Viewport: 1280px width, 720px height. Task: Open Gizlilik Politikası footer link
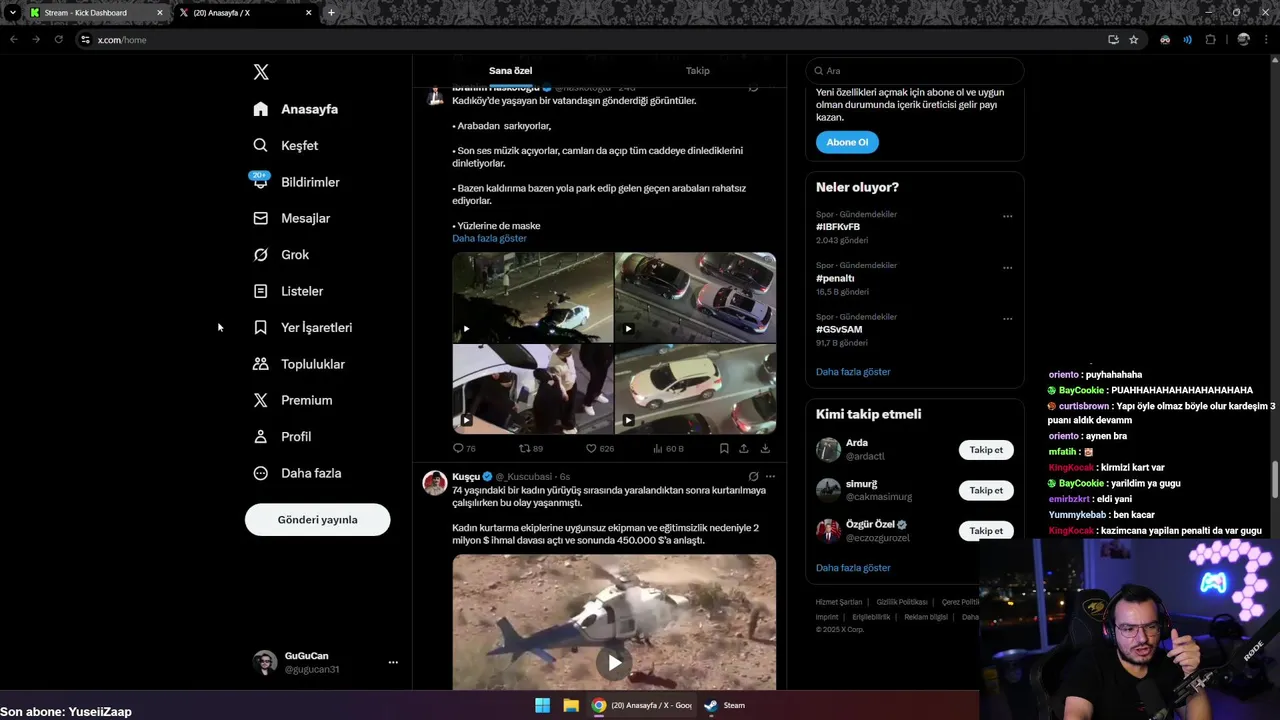(902, 602)
